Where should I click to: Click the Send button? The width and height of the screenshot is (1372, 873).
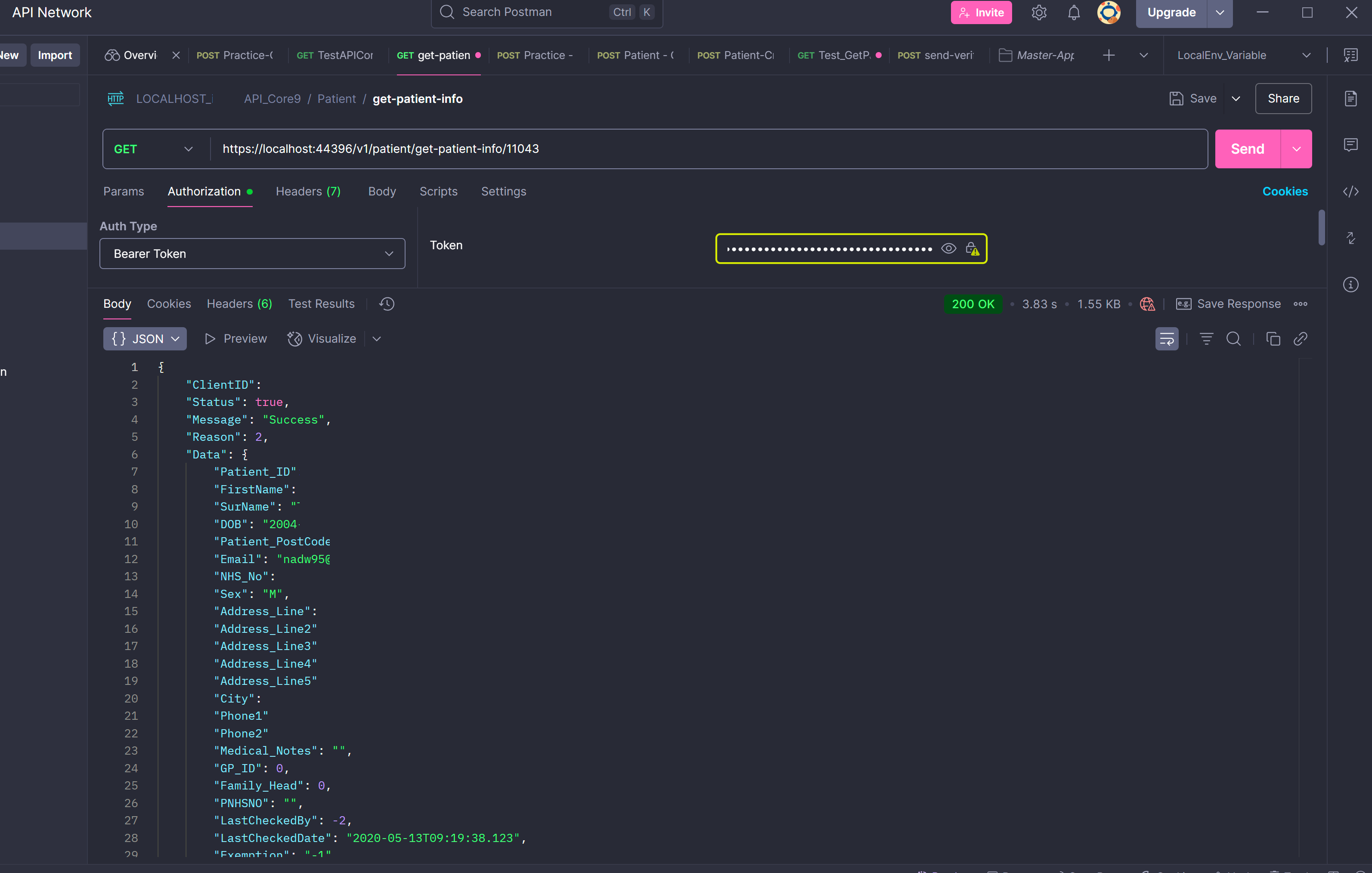(1247, 149)
